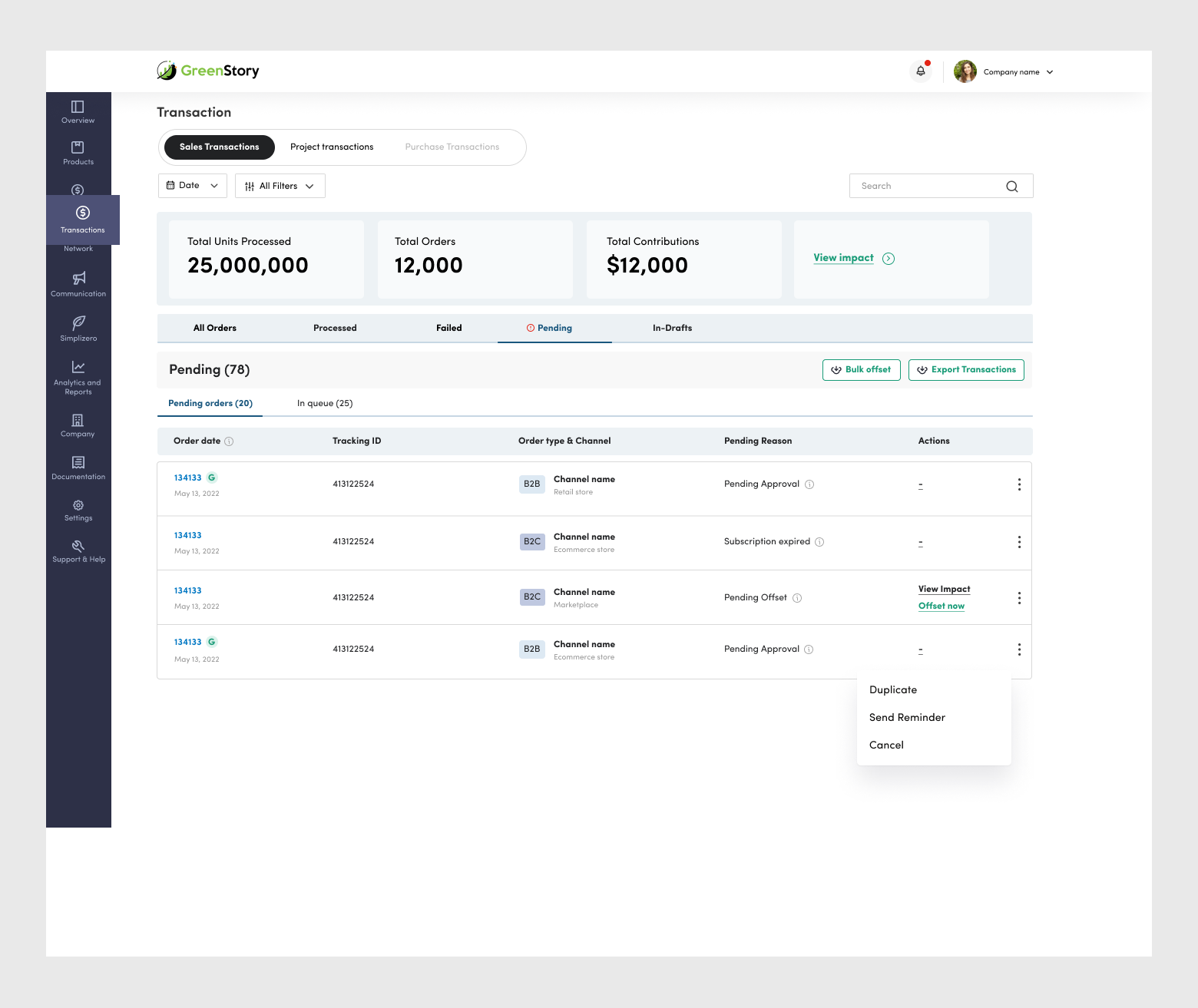
Task: Click the notification bell icon
Action: coord(921,71)
